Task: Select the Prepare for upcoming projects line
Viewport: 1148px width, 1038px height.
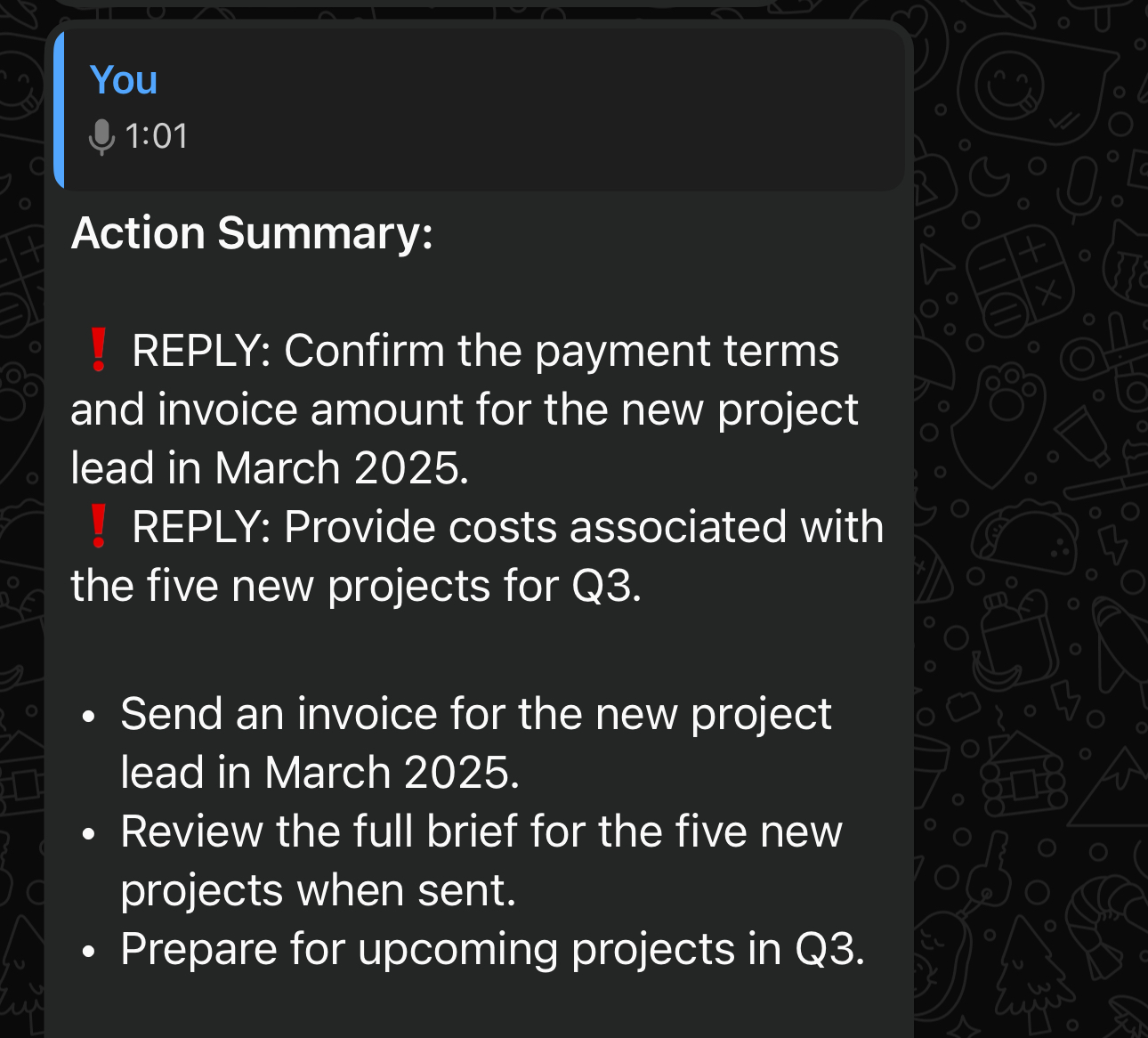Action: [494, 949]
